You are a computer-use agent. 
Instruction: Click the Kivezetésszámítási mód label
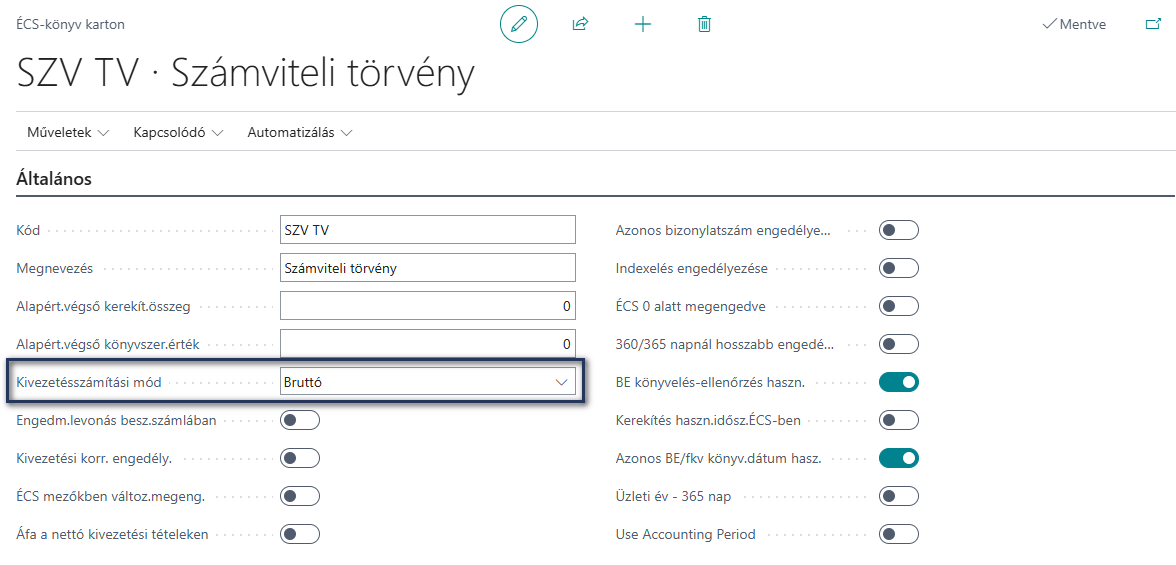(x=88, y=382)
